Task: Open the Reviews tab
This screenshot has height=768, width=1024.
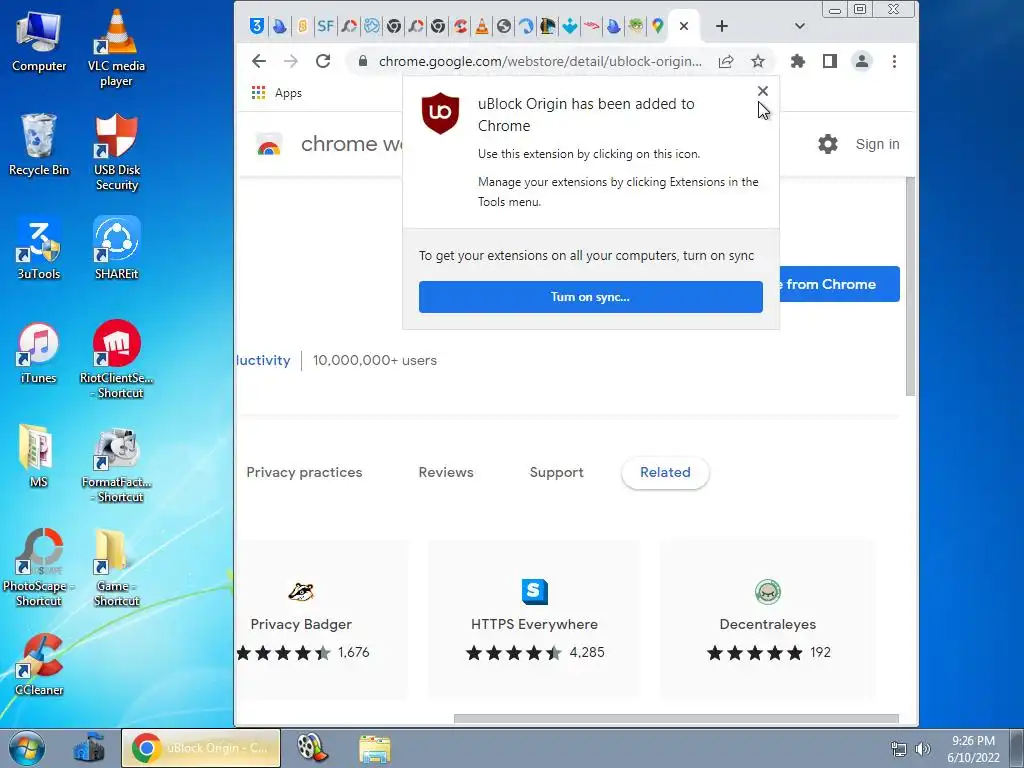Action: click(x=446, y=472)
